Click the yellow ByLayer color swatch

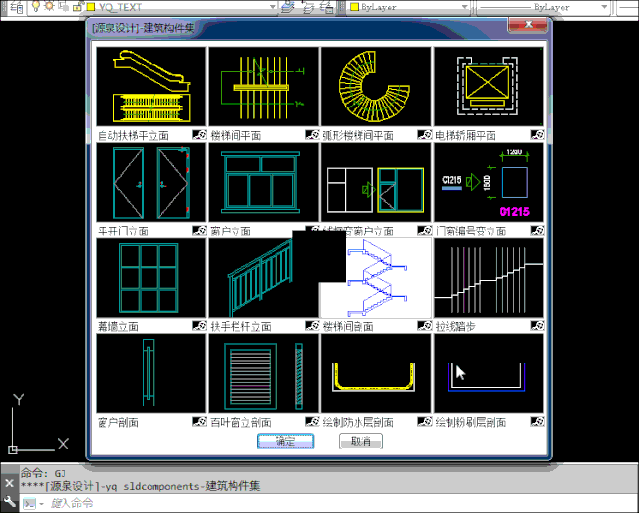(355, 7)
